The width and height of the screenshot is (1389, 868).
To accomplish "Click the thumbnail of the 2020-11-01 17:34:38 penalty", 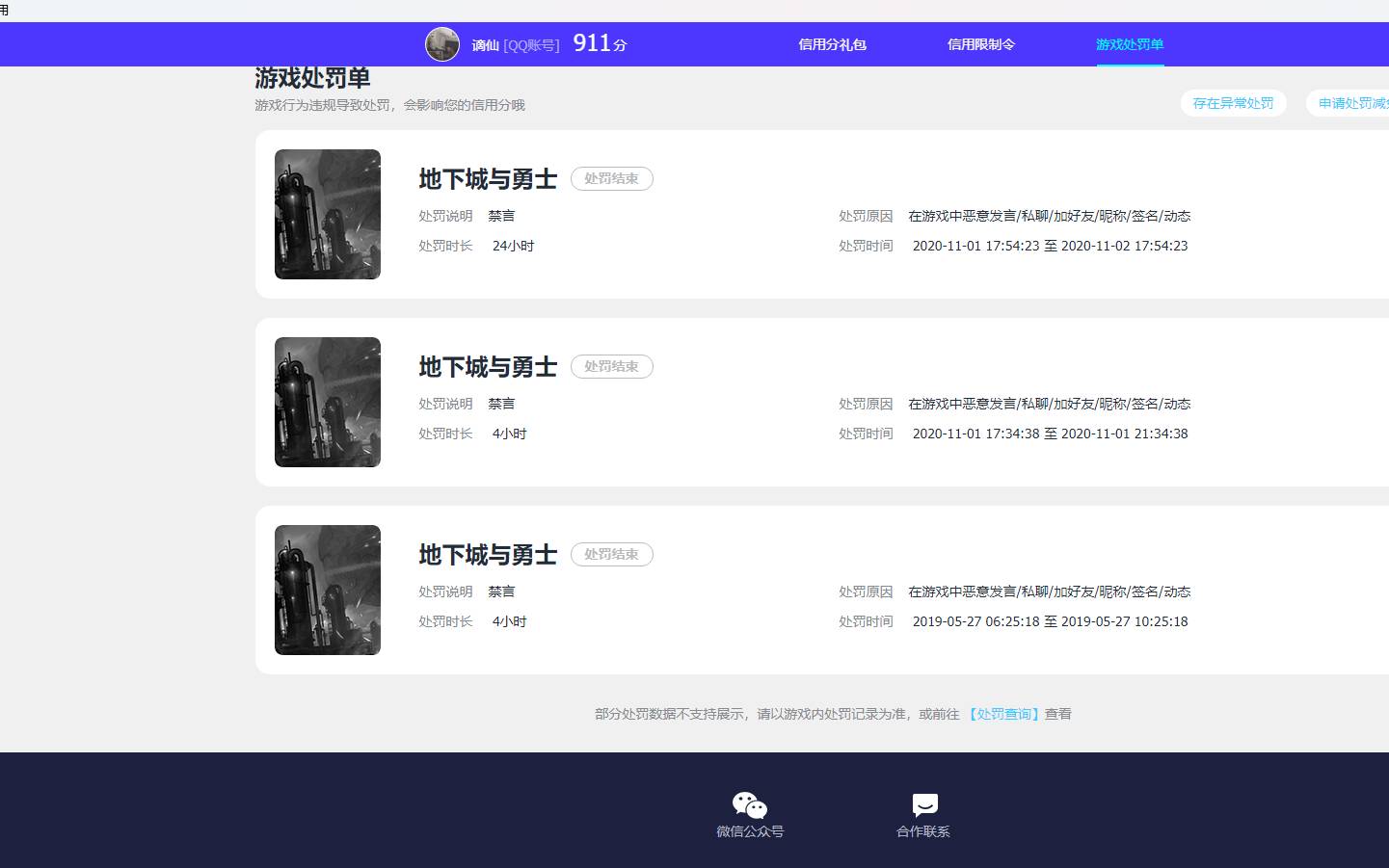I will pyautogui.click(x=328, y=402).
